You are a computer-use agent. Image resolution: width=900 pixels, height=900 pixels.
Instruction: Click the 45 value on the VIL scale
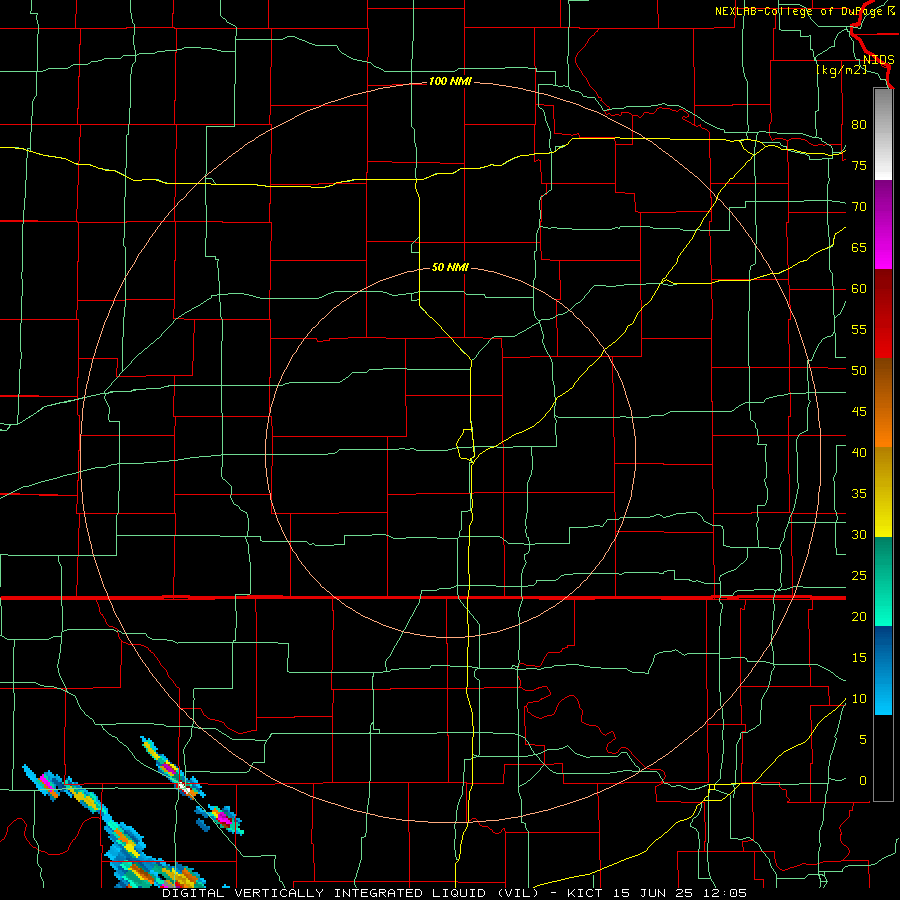(859, 412)
